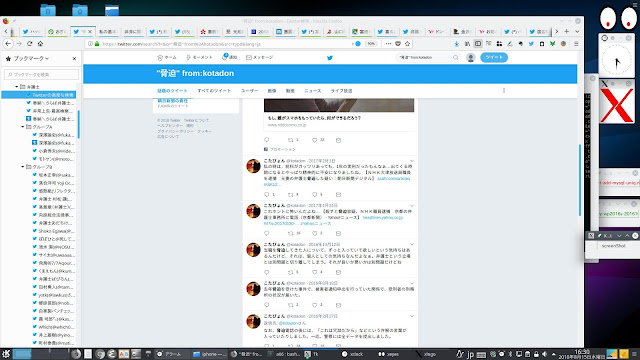This screenshot has height=360, width=640.
Task: Open the @kotadon reply mention link
Action: pyautogui.click(x=289, y=323)
